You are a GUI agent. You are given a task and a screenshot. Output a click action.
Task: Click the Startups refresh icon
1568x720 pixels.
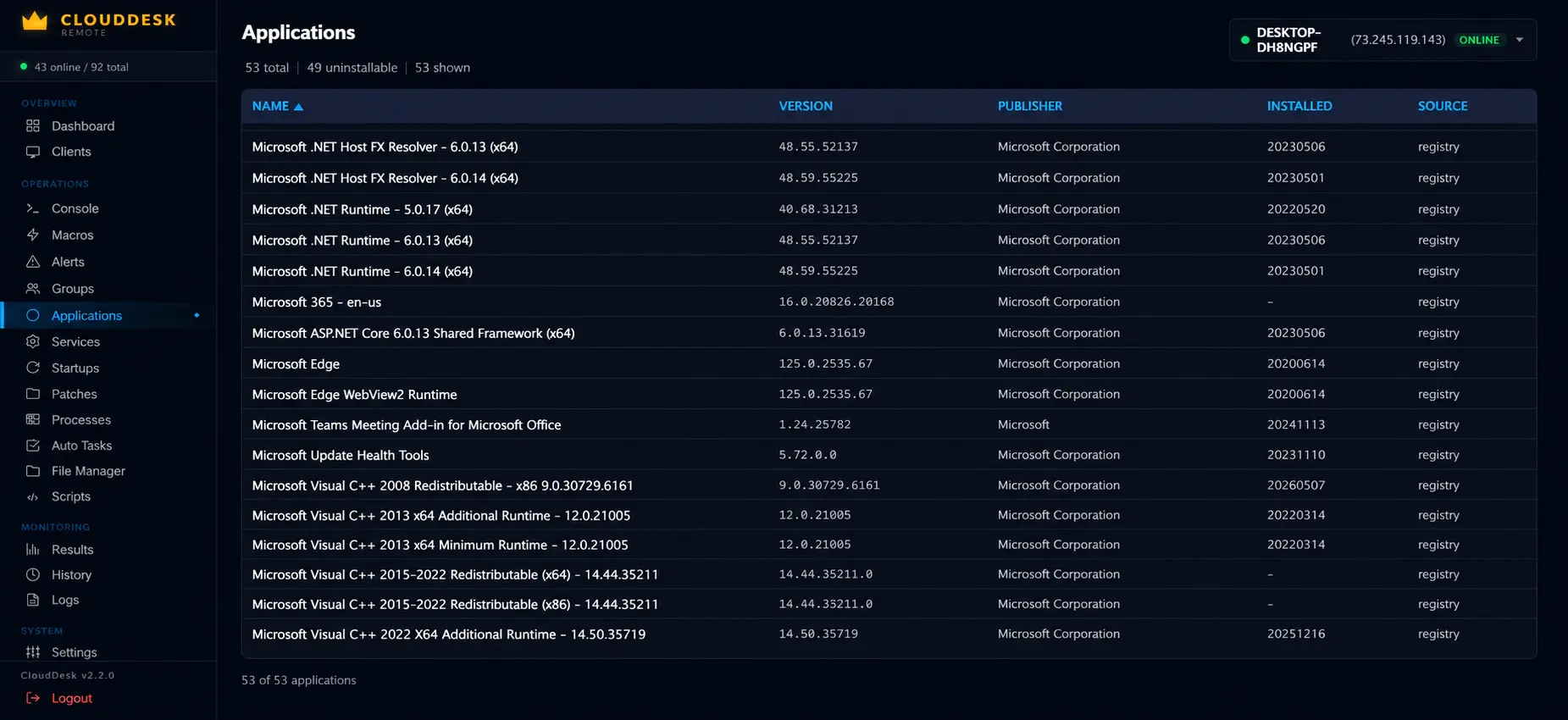(x=33, y=368)
